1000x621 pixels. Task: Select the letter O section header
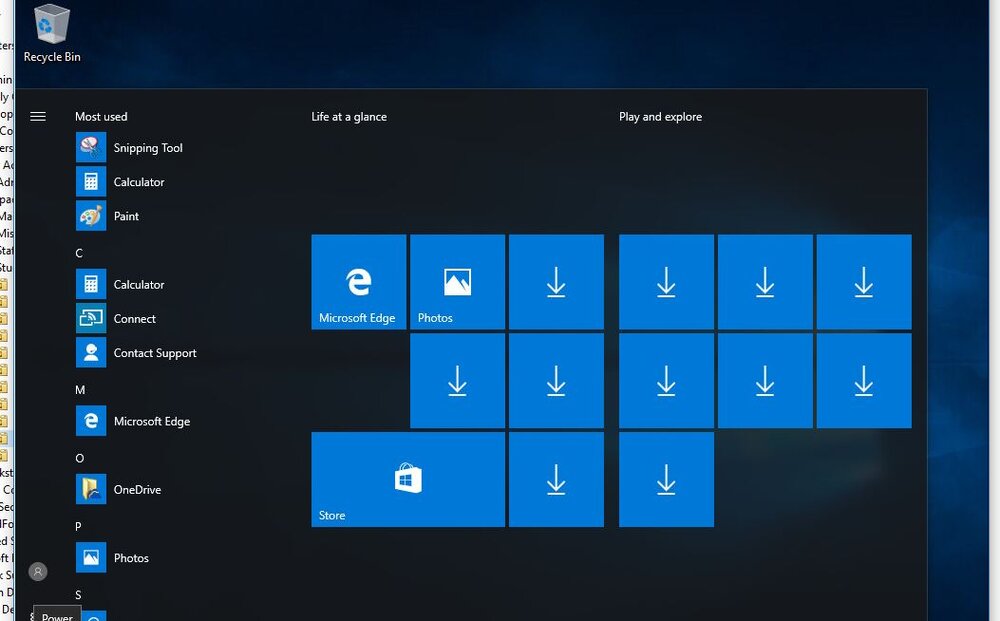click(x=80, y=458)
